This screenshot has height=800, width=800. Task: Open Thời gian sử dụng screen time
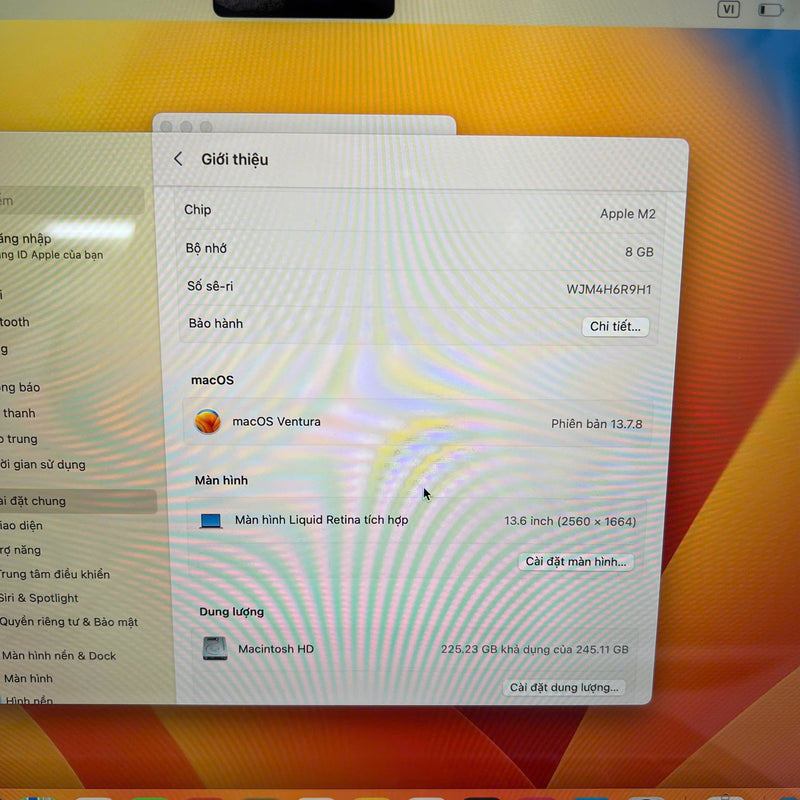45,464
